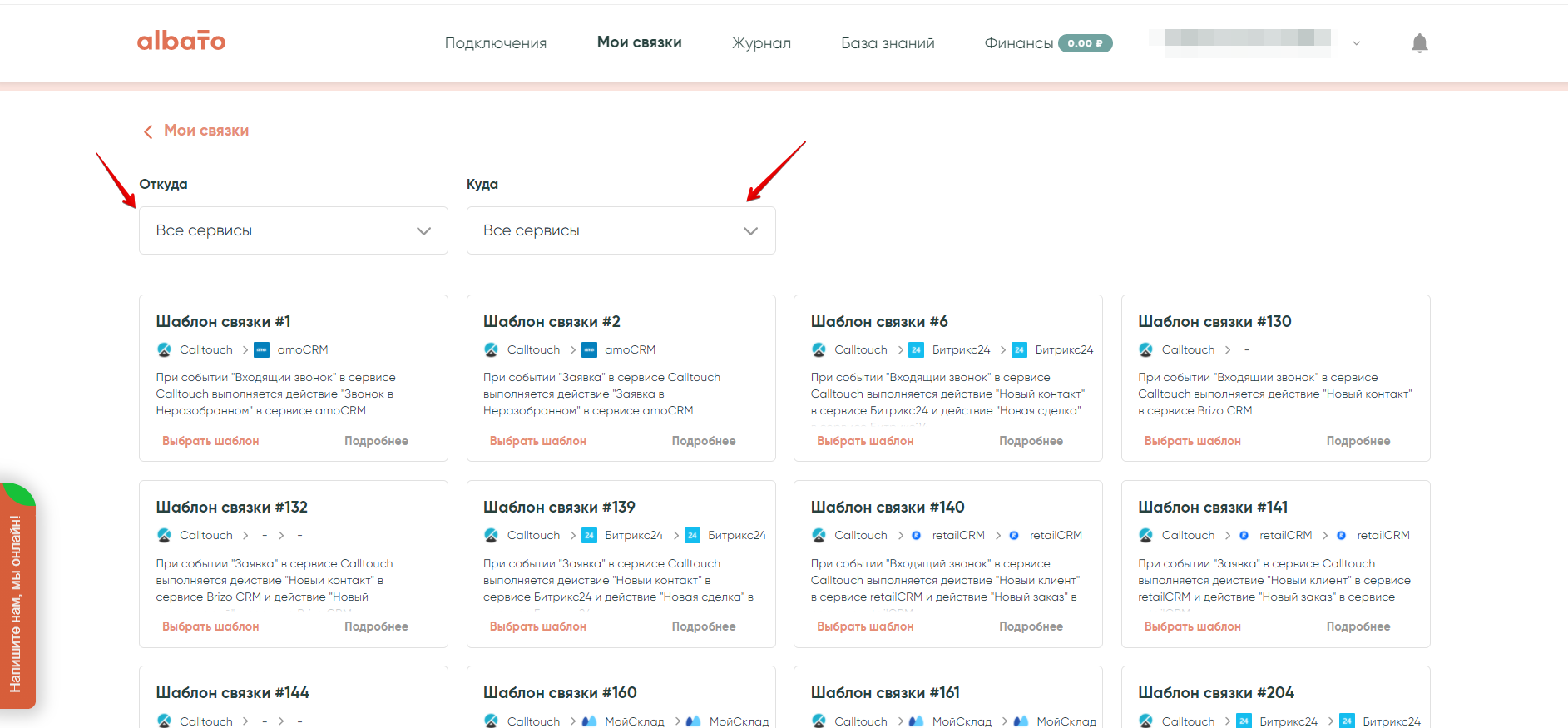Click Calltouch icon in Шаблон связки #132

pyautogui.click(x=164, y=535)
